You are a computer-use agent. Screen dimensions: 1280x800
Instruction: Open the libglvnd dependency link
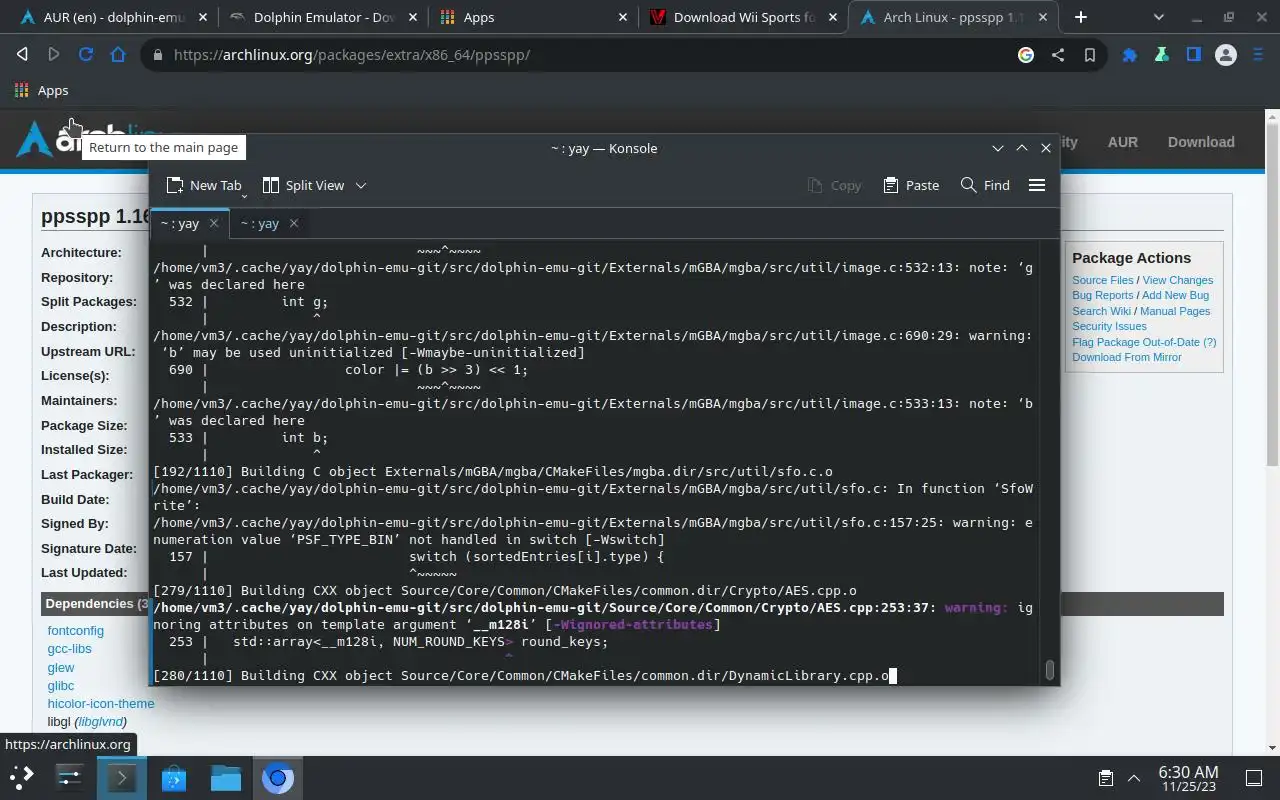pos(101,722)
